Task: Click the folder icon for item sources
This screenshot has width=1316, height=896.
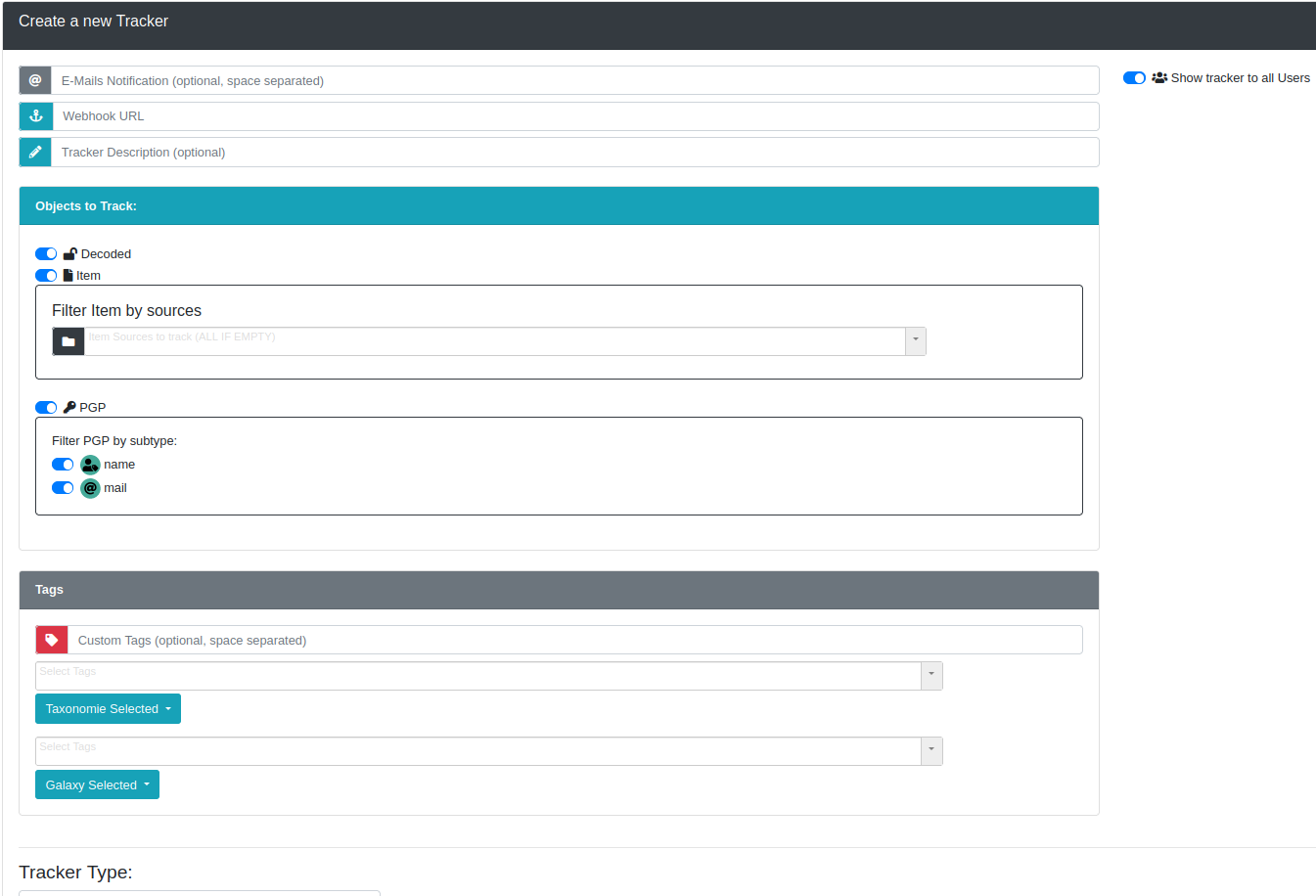Action: [68, 341]
